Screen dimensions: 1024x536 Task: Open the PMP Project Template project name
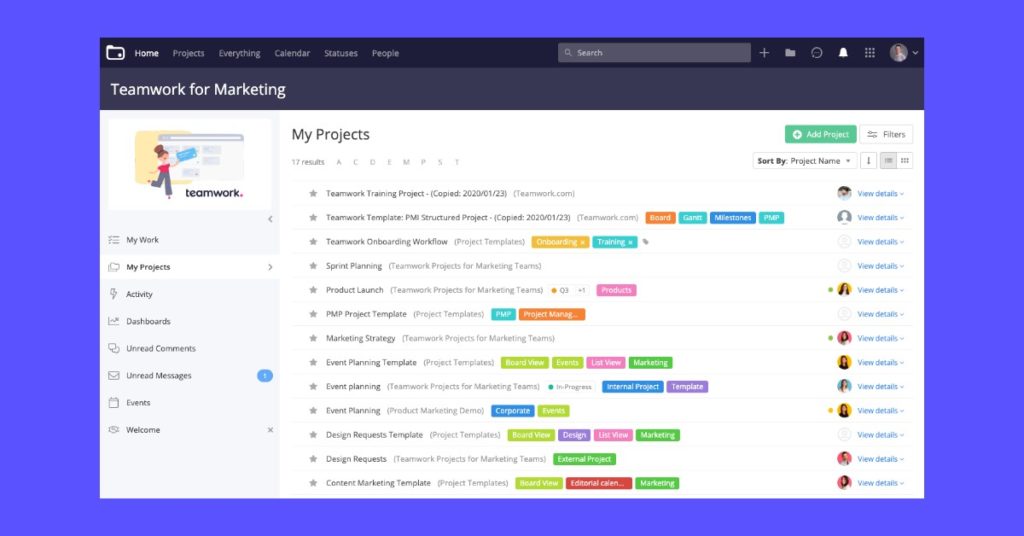[366, 314]
